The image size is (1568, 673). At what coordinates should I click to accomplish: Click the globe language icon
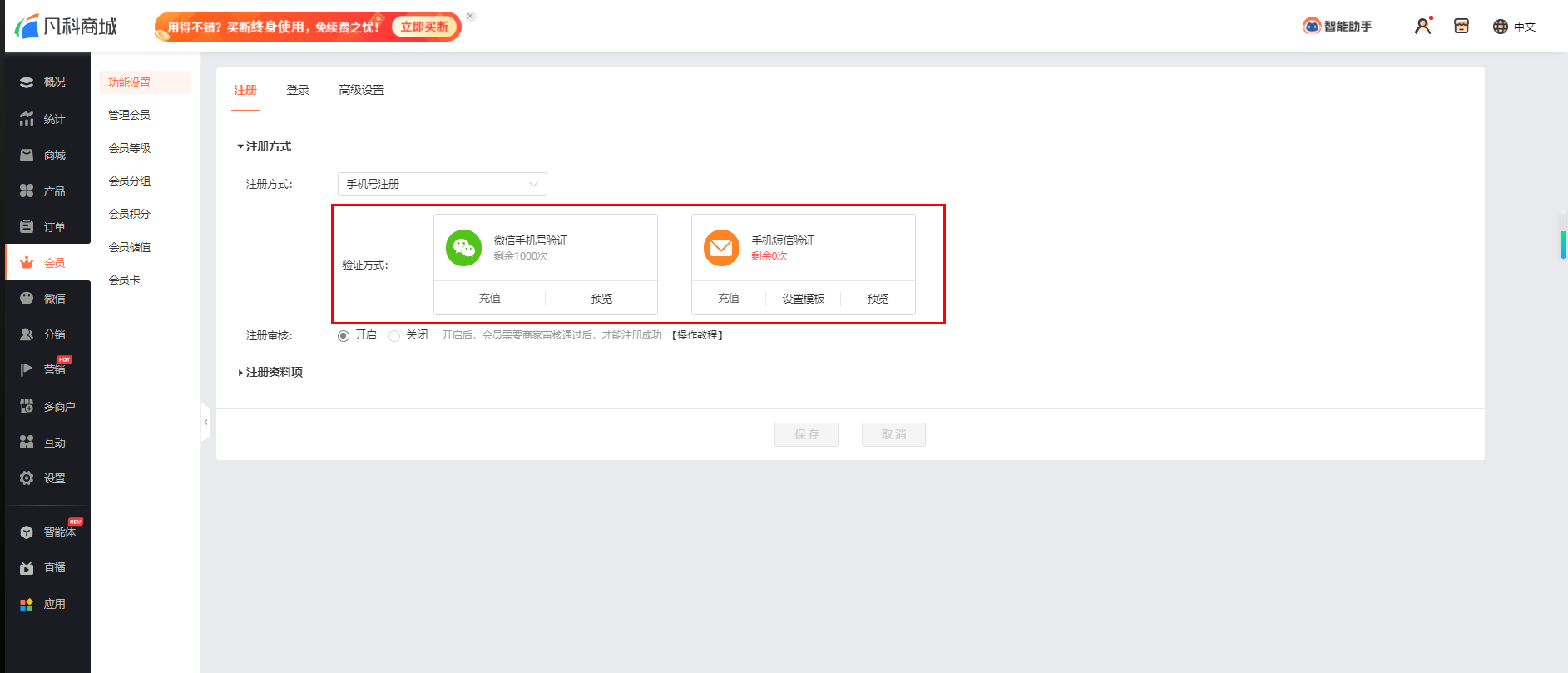[x=1501, y=27]
